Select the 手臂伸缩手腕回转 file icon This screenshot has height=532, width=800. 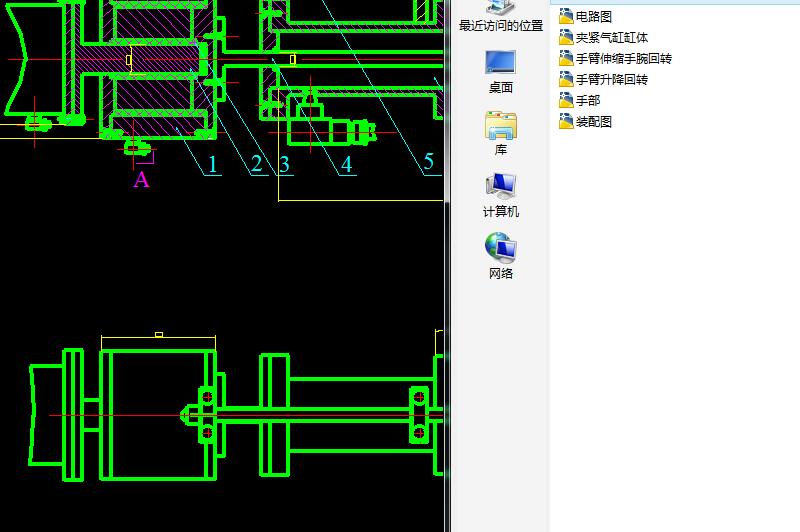tap(566, 58)
